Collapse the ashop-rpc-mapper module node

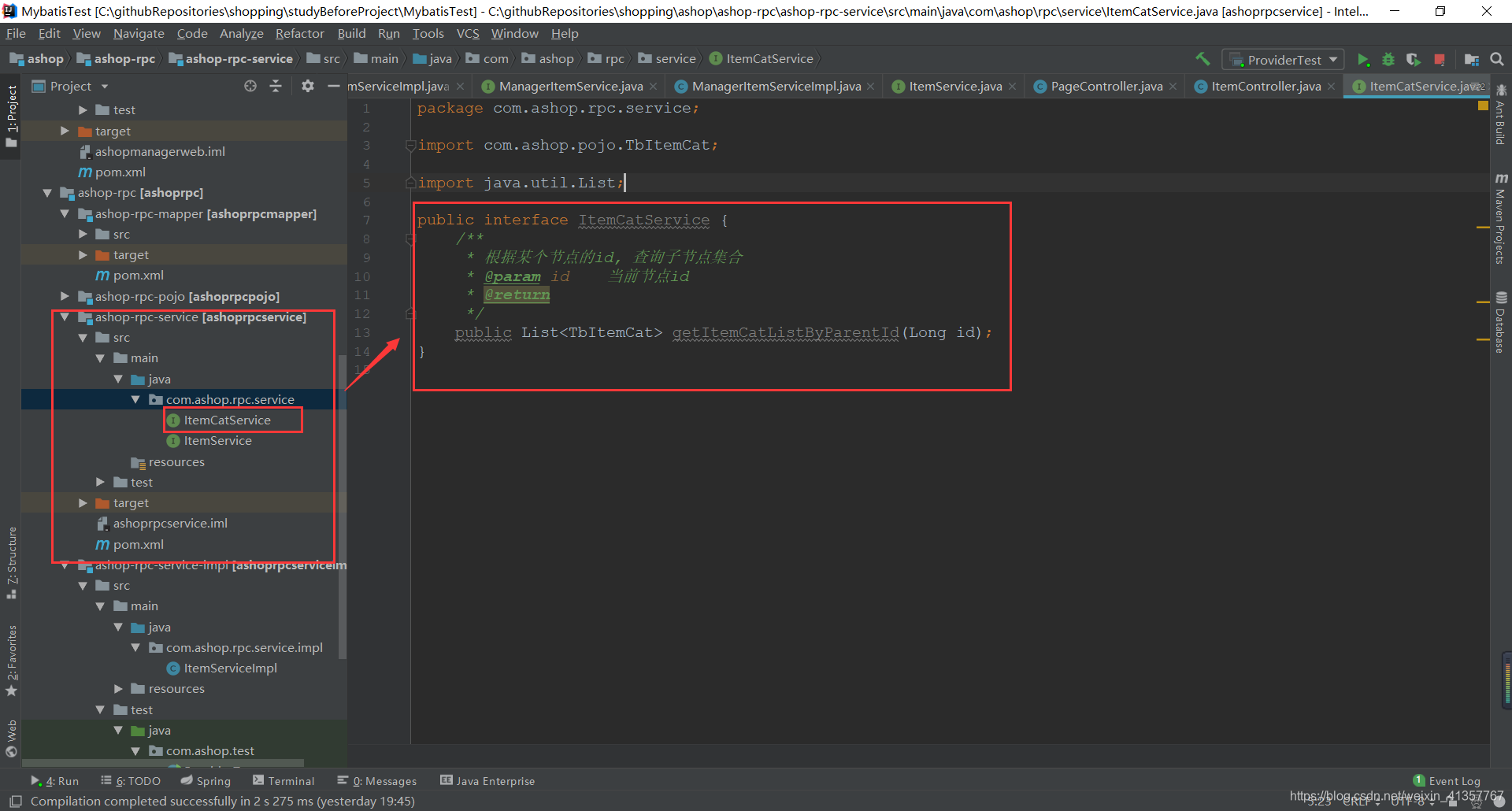[65, 213]
